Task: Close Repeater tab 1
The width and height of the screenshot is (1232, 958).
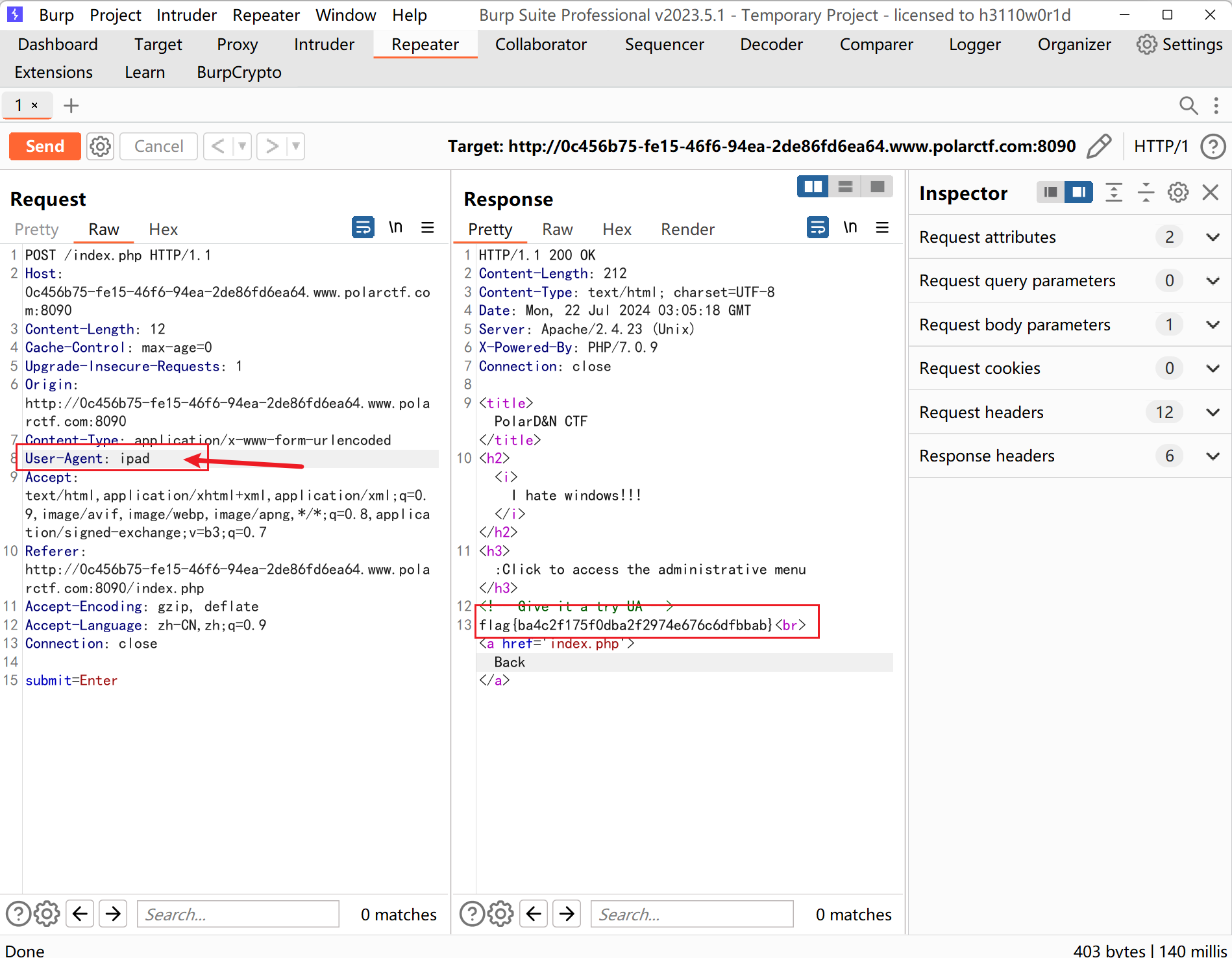Action: [x=35, y=105]
